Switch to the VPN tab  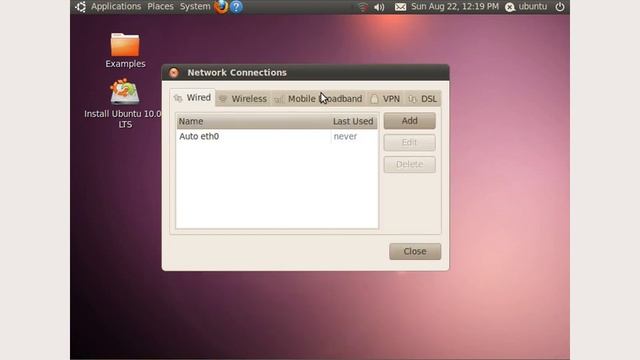click(x=385, y=99)
